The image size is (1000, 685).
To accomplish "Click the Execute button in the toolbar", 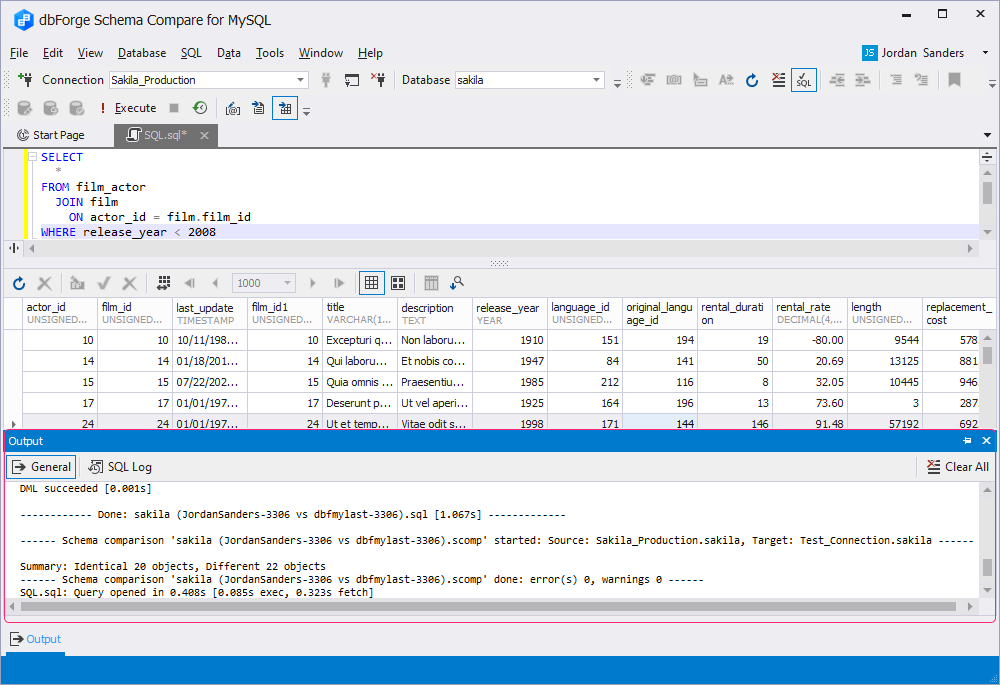I will [128, 108].
